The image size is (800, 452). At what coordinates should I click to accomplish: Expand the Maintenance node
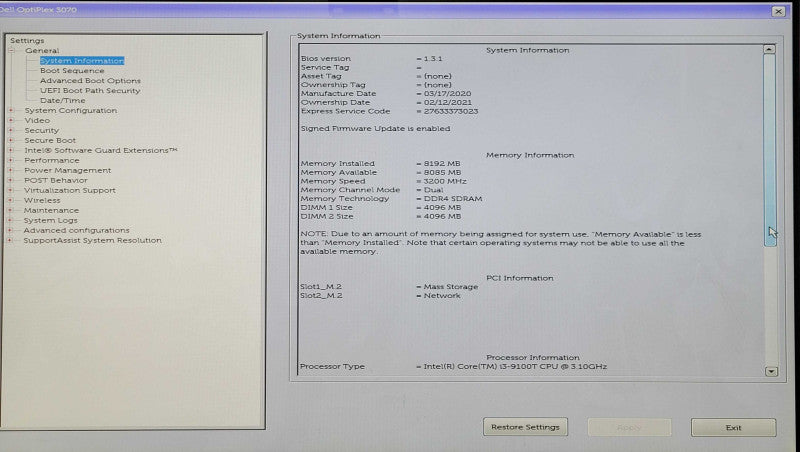pos(11,210)
